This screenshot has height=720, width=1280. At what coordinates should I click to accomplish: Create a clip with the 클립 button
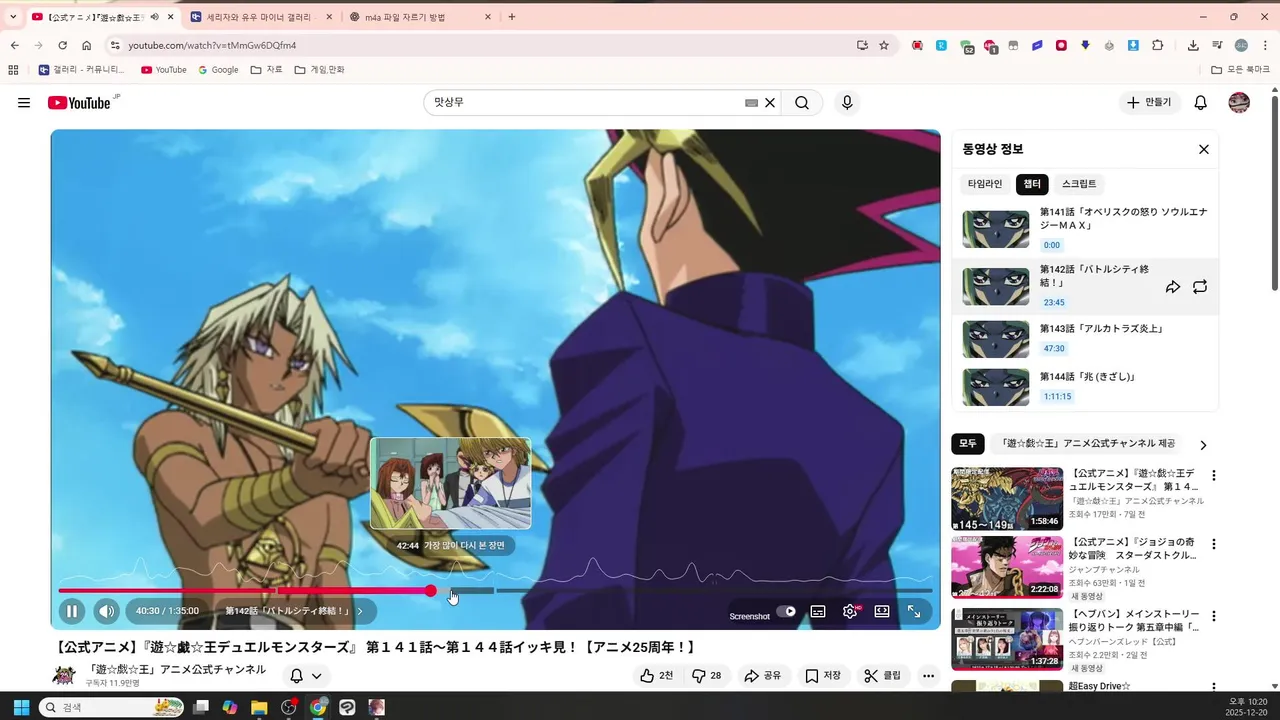tap(883, 676)
